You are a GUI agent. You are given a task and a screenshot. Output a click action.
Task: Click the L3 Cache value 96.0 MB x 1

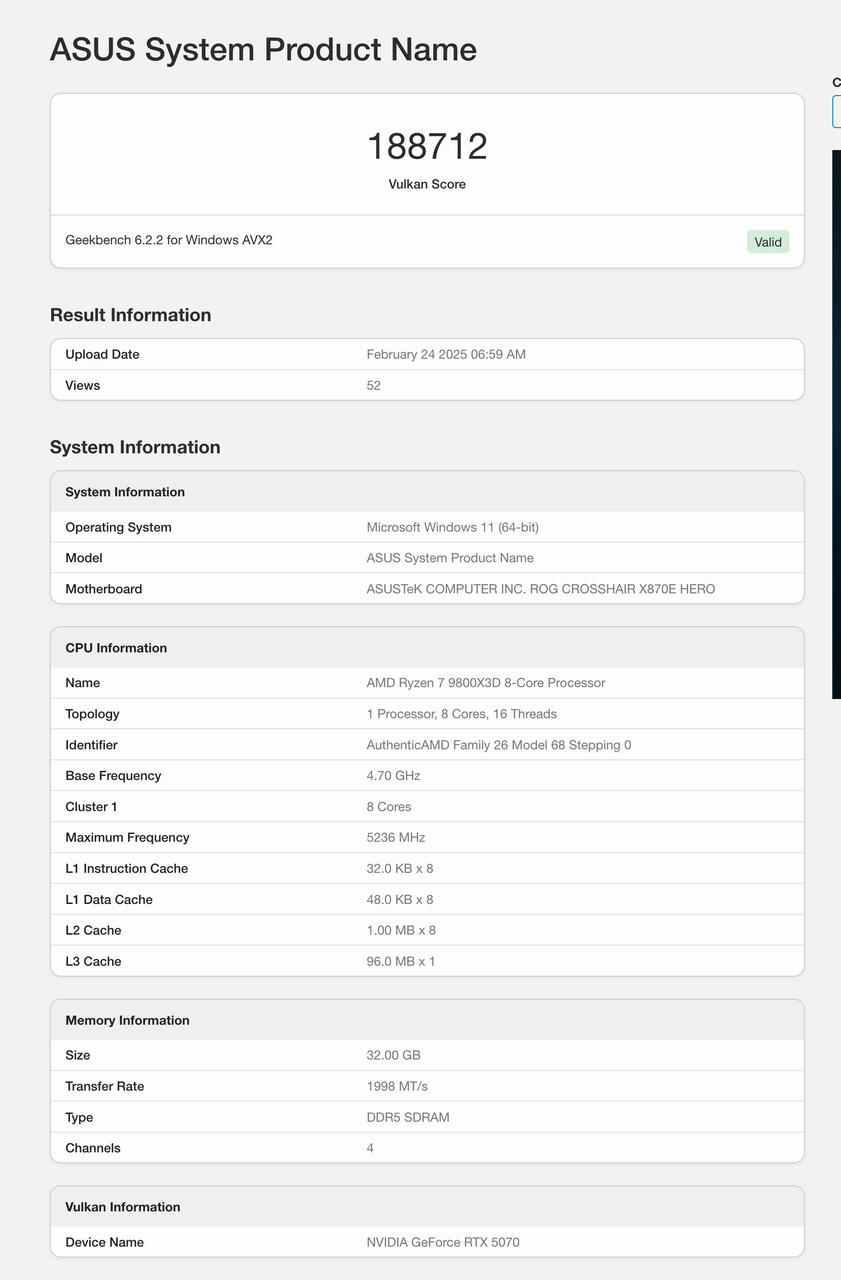(x=401, y=961)
